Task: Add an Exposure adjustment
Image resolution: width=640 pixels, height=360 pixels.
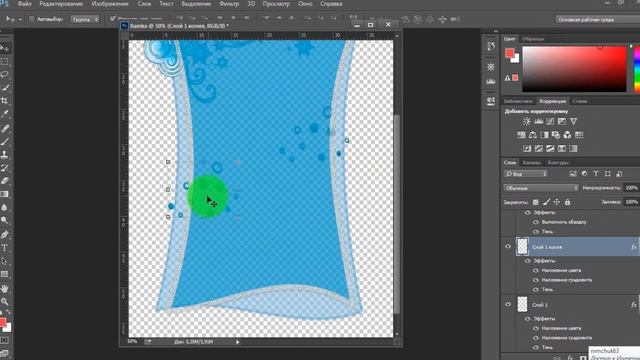Action: pyautogui.click(x=562, y=121)
